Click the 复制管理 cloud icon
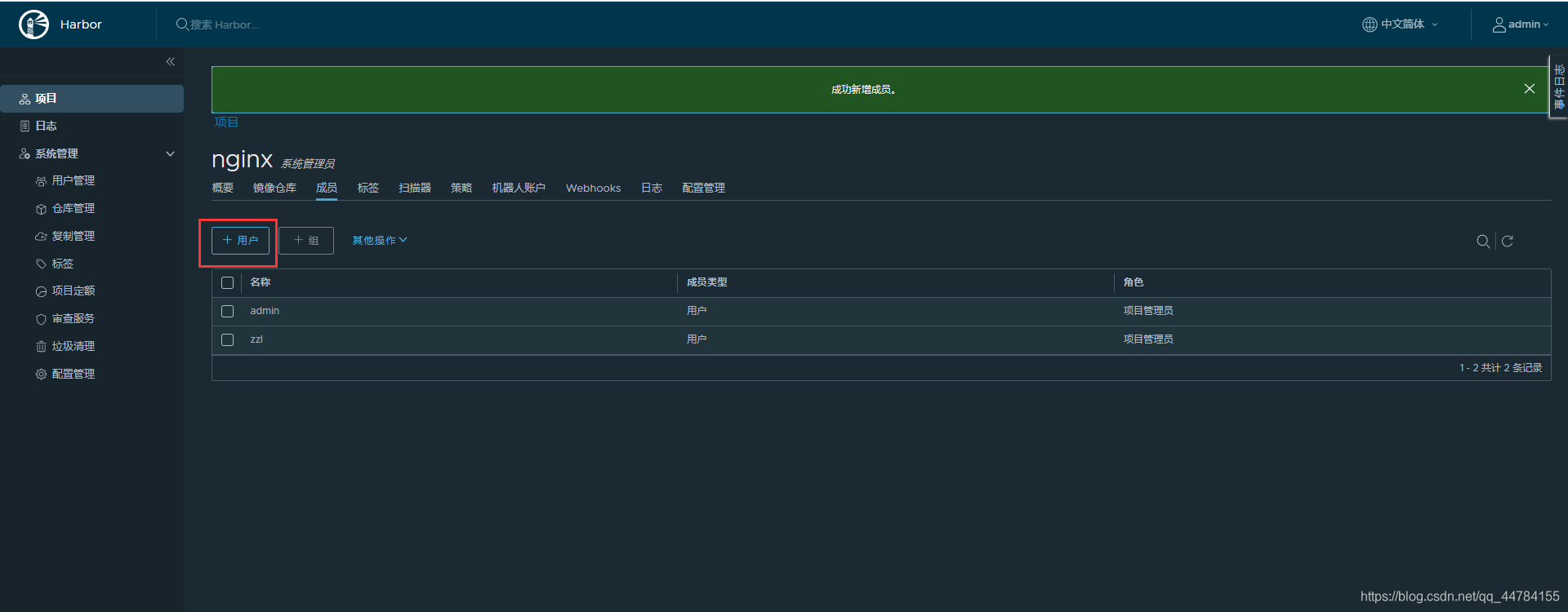 tap(41, 237)
